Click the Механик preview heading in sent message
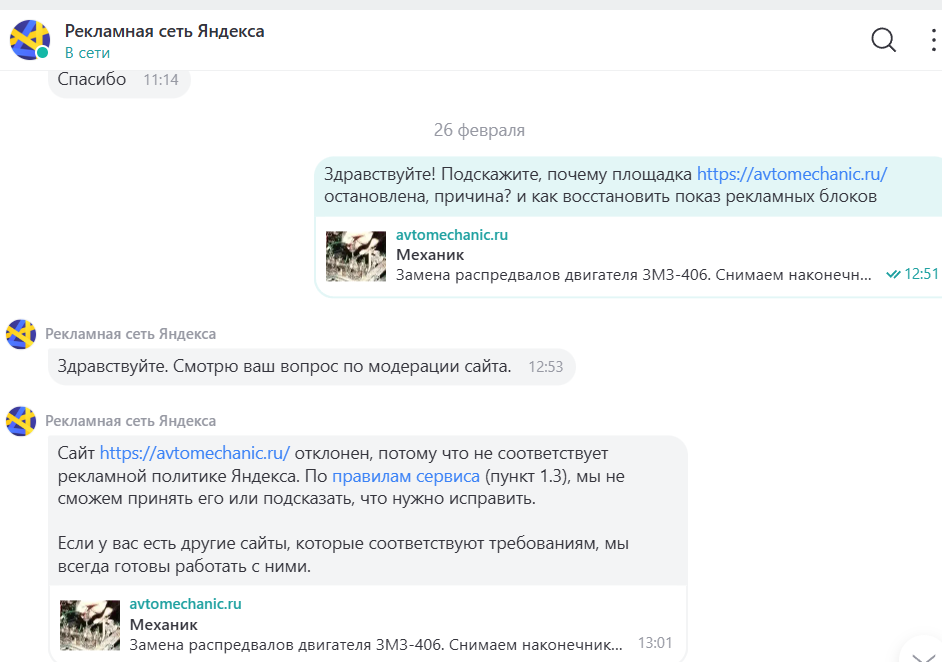The height and width of the screenshot is (662, 942). 430,255
